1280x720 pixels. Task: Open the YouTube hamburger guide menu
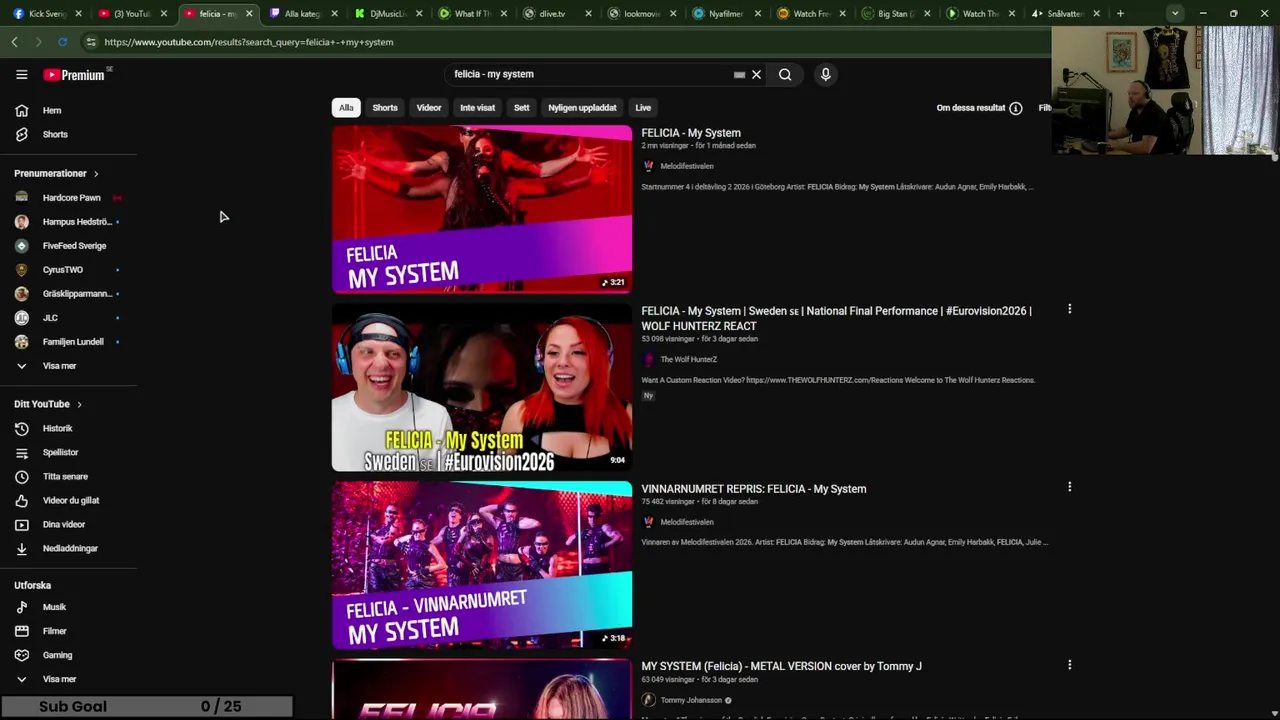(x=21, y=75)
